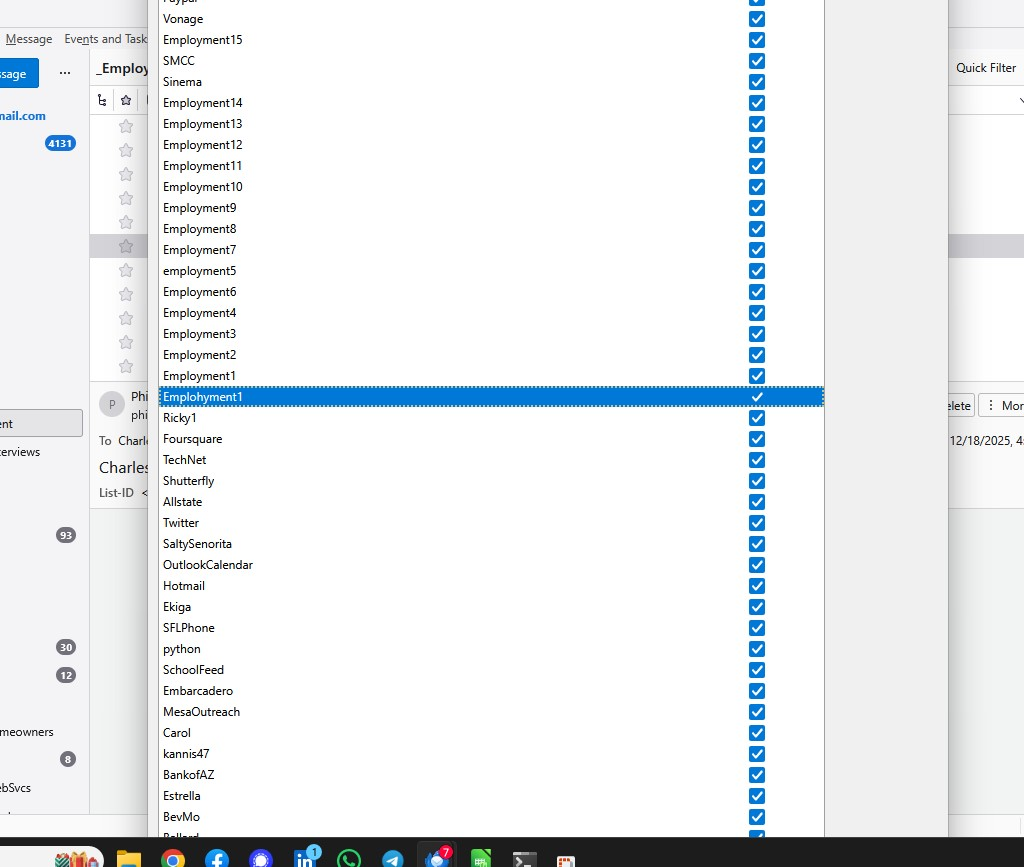
Task: Uncheck the SMCC checkbox
Action: click(x=757, y=61)
